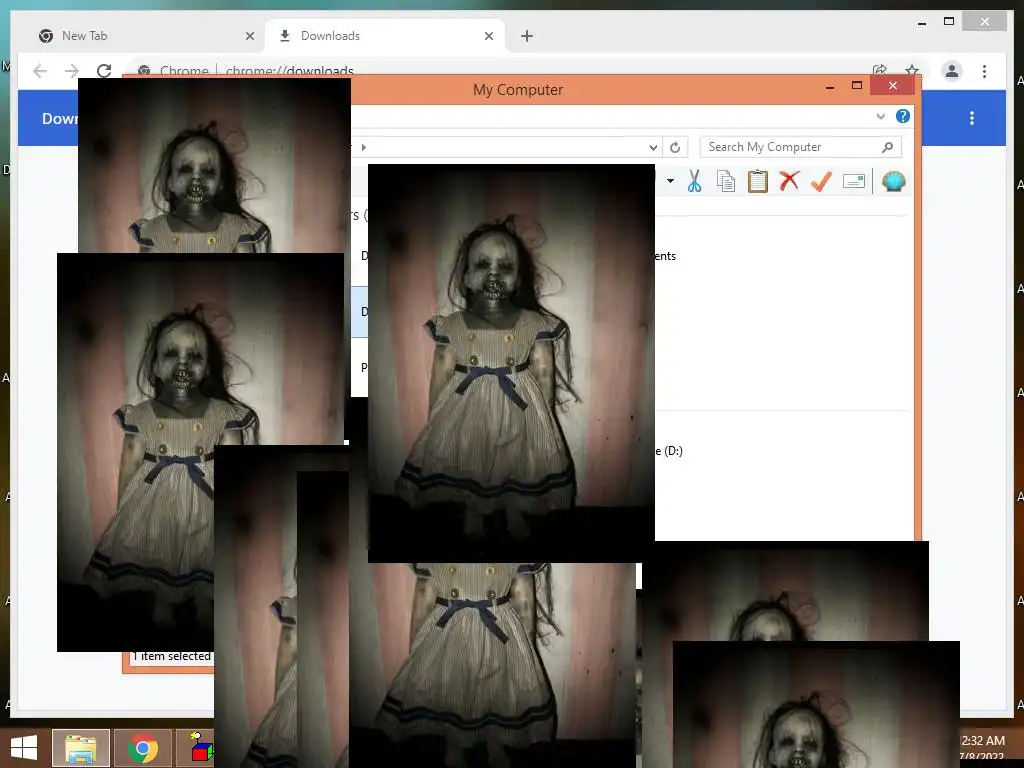Click the orange checkmark icon

pos(821,181)
